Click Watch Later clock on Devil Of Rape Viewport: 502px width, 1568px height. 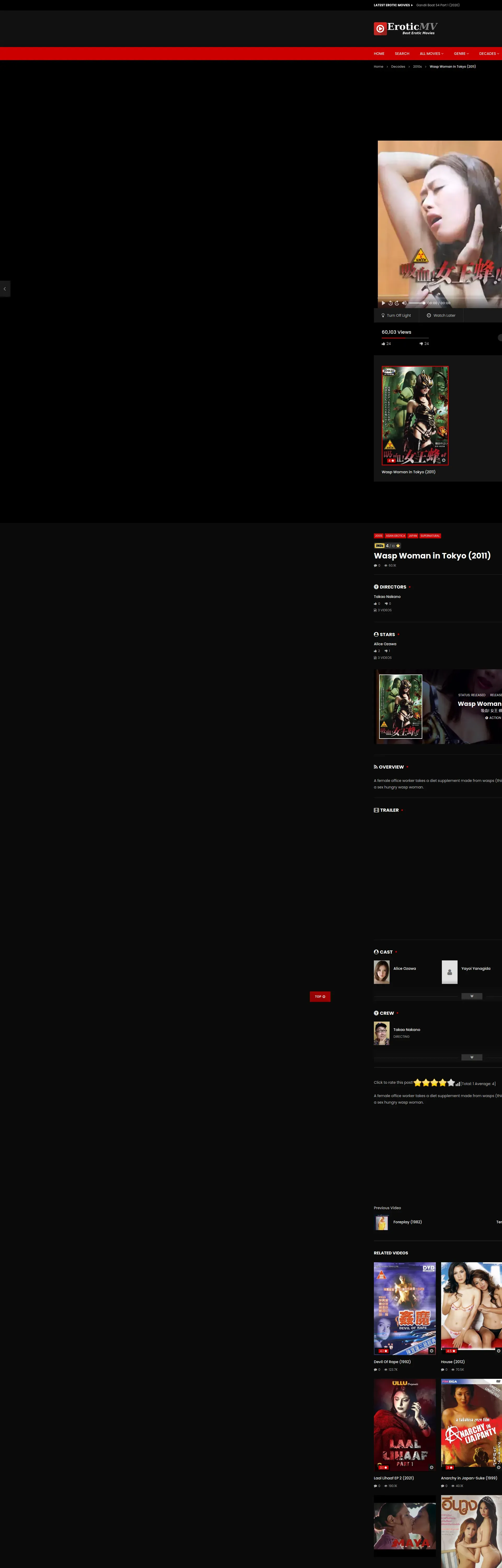[431, 1351]
